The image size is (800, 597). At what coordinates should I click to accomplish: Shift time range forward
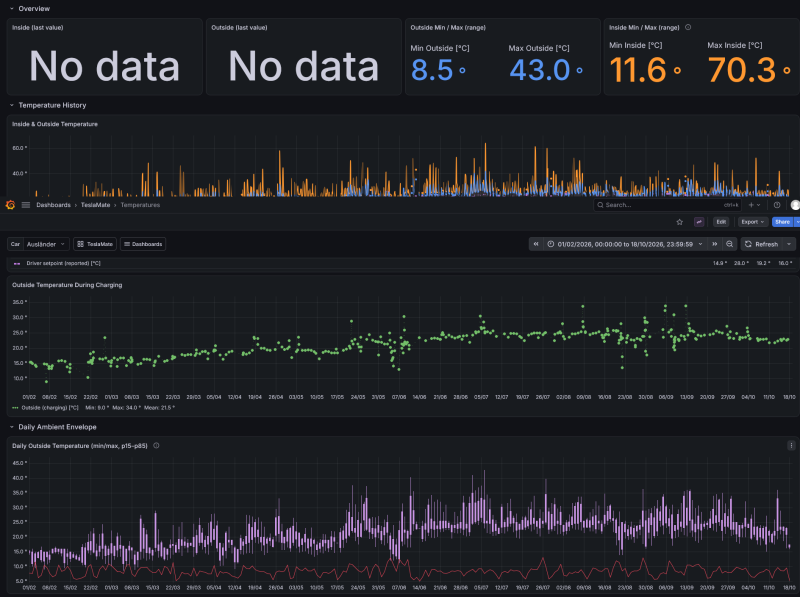(x=714, y=244)
